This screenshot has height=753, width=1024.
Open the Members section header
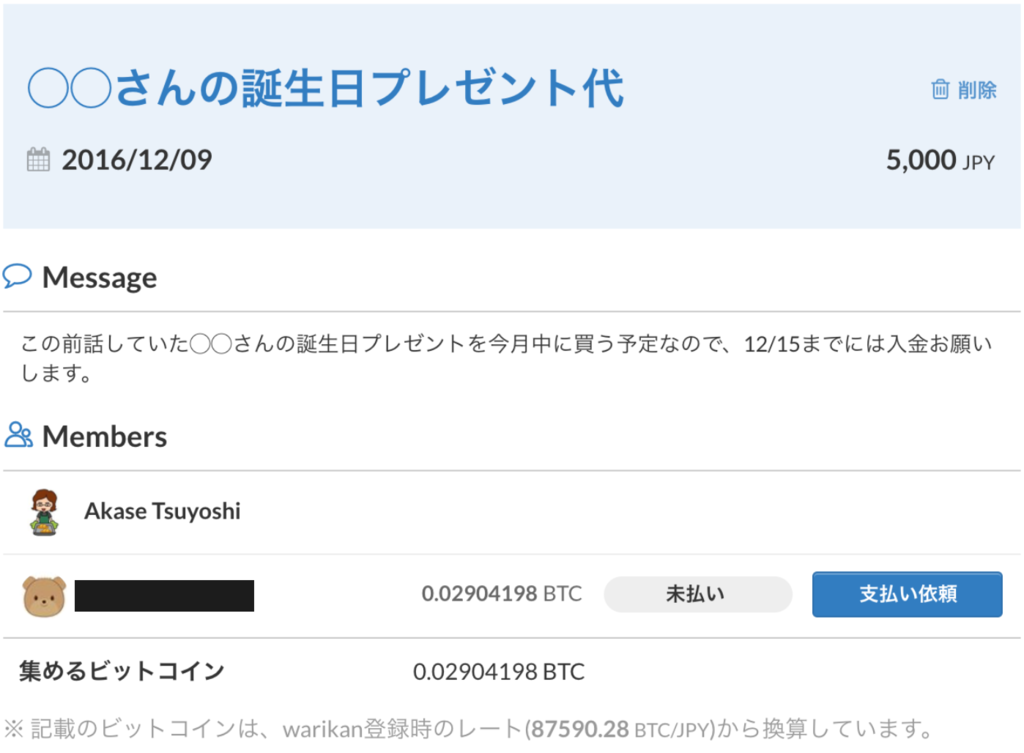tap(103, 435)
